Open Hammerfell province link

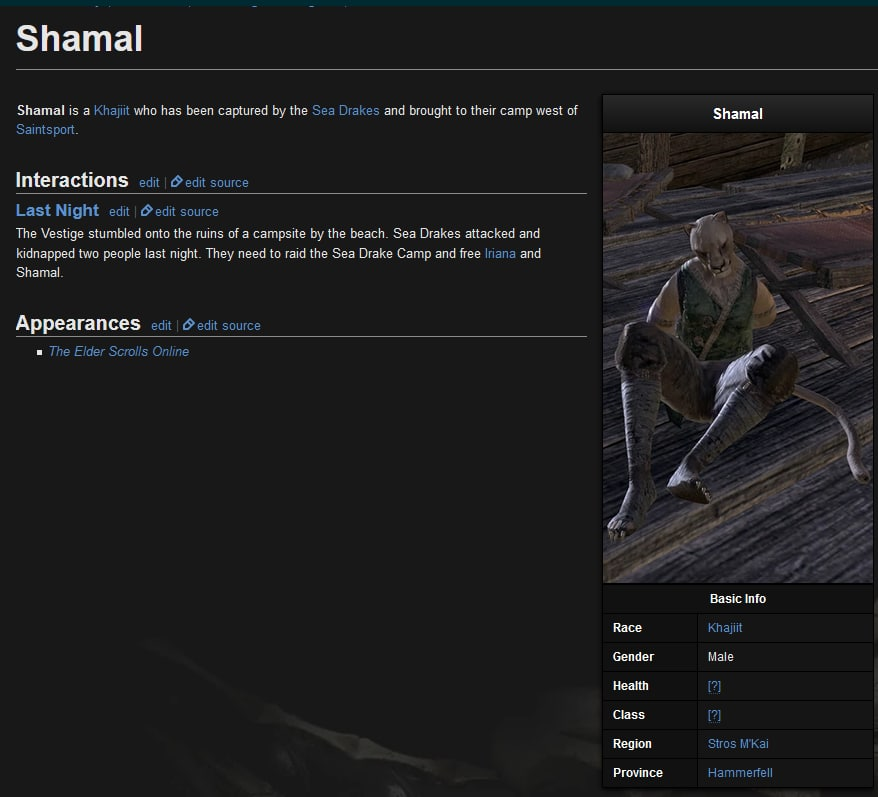click(x=740, y=773)
